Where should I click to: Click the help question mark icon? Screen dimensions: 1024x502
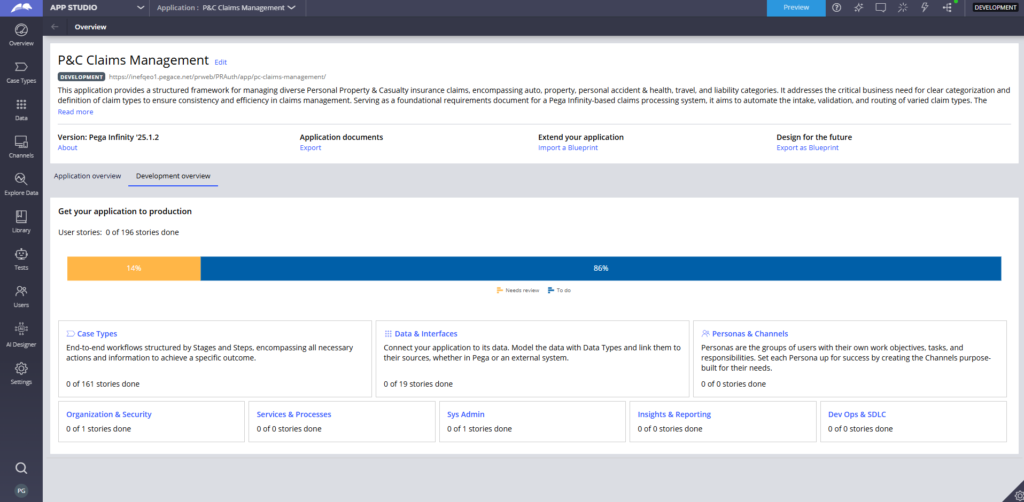837,8
